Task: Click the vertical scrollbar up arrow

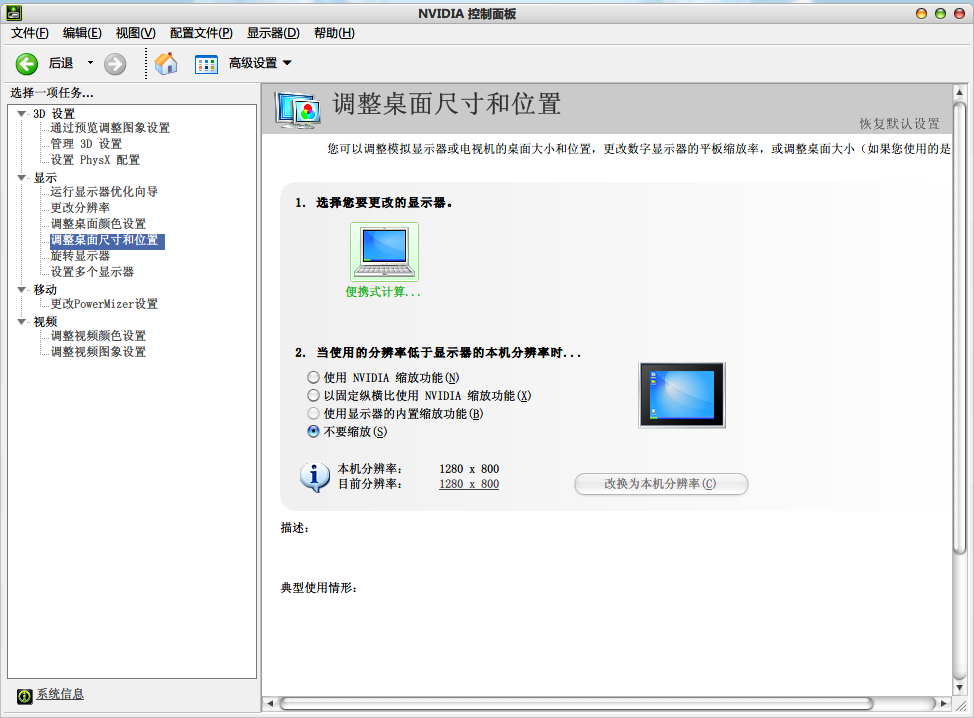Action: 959,92
